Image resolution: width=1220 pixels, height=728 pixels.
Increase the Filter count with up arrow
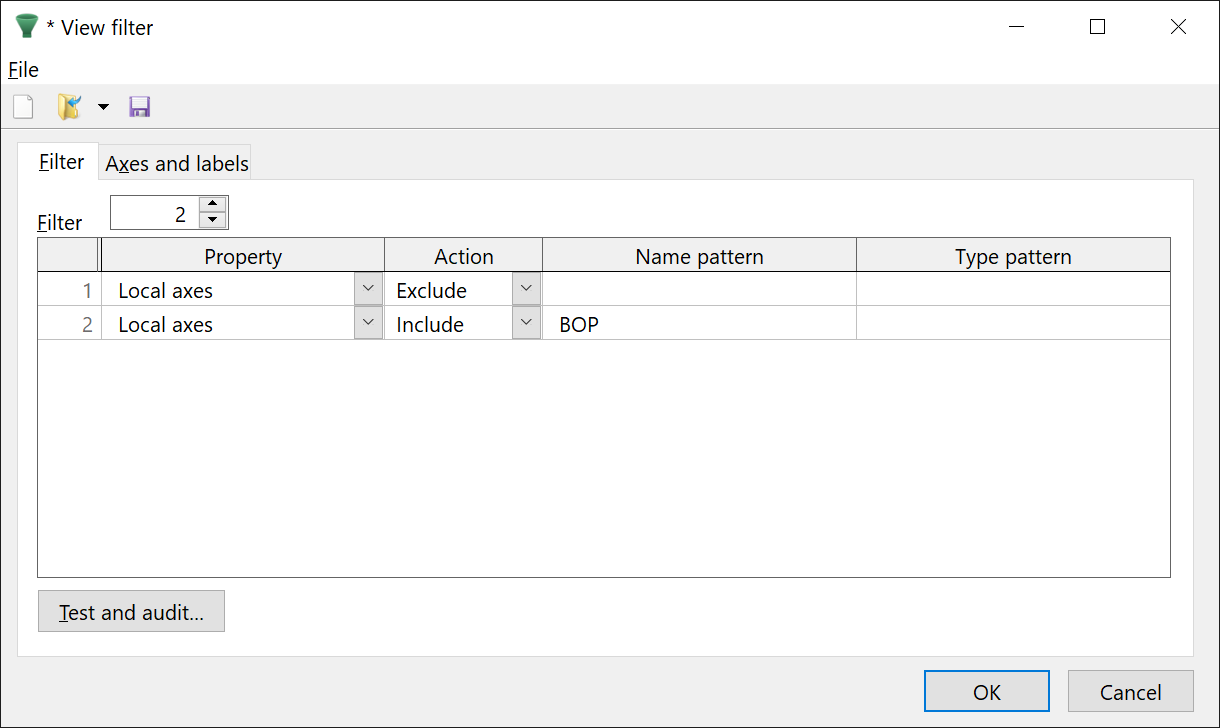(213, 204)
